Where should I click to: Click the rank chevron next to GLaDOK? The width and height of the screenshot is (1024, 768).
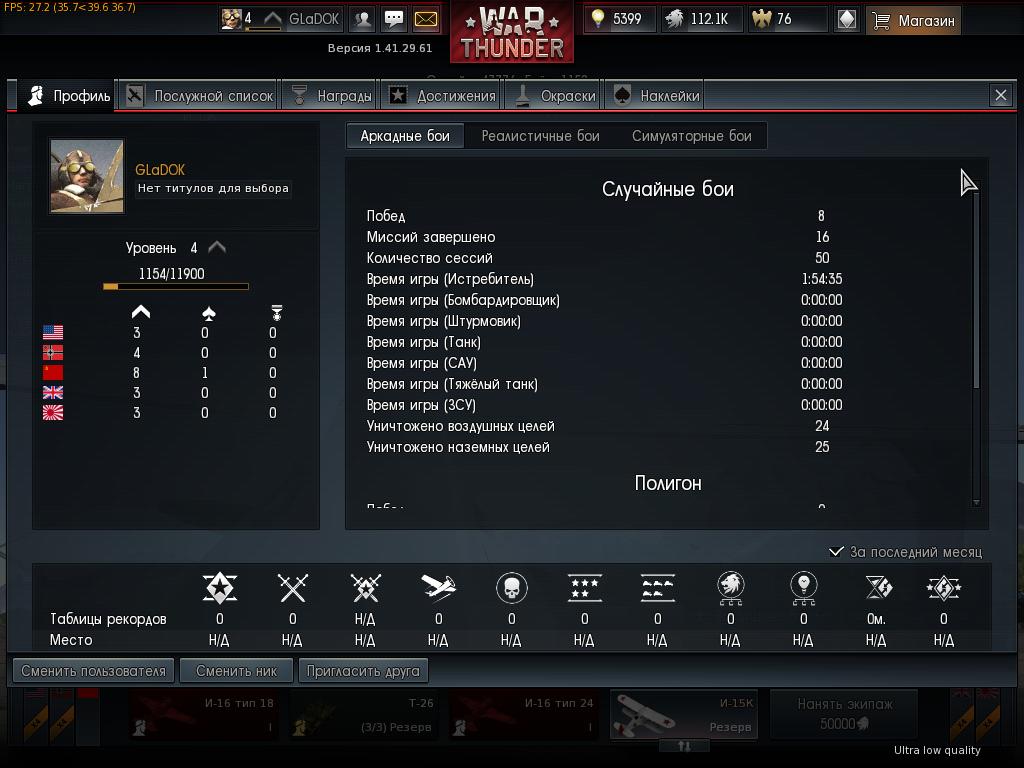point(273,19)
